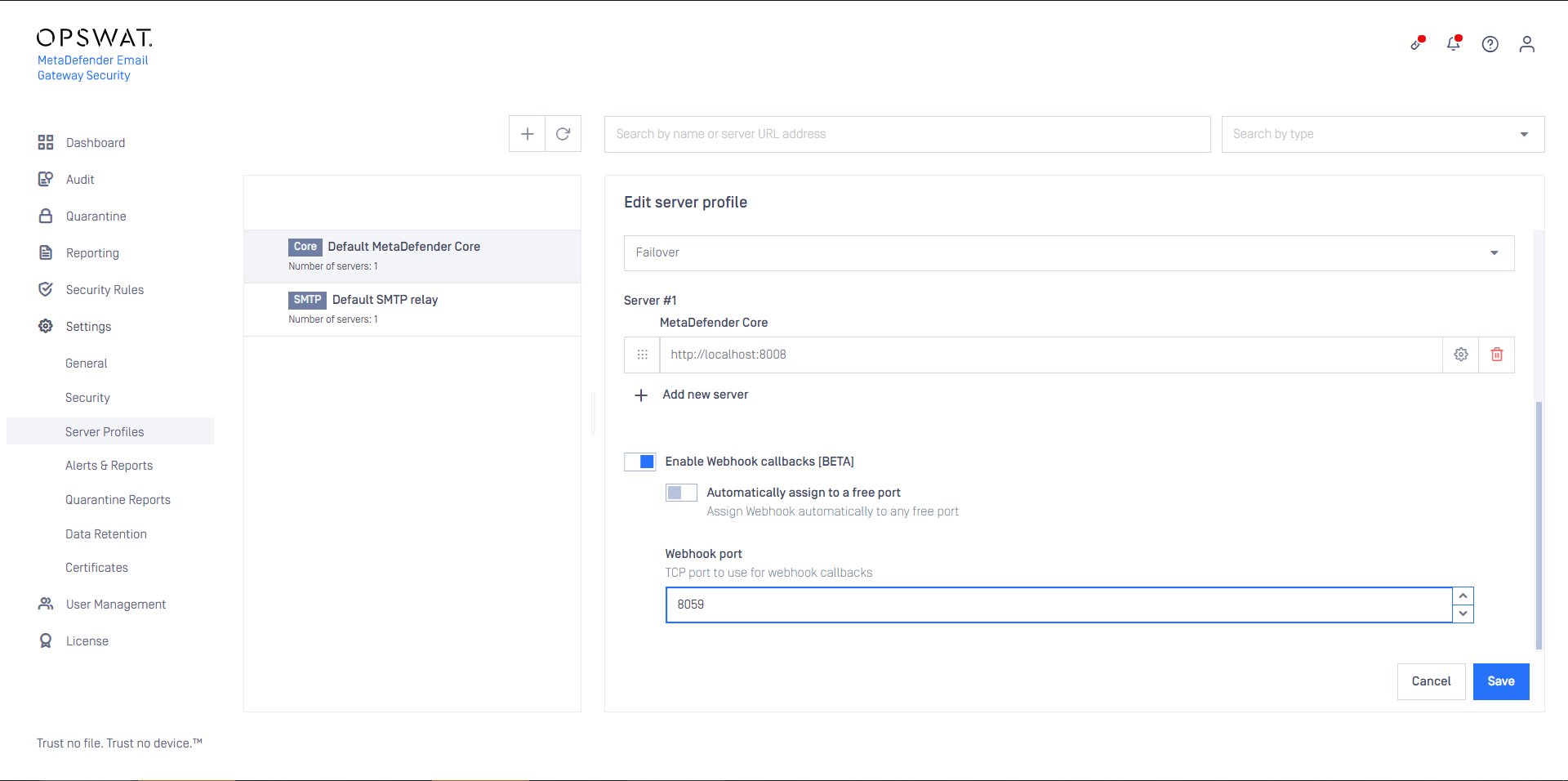Click the Quarantine lock icon

point(46,216)
